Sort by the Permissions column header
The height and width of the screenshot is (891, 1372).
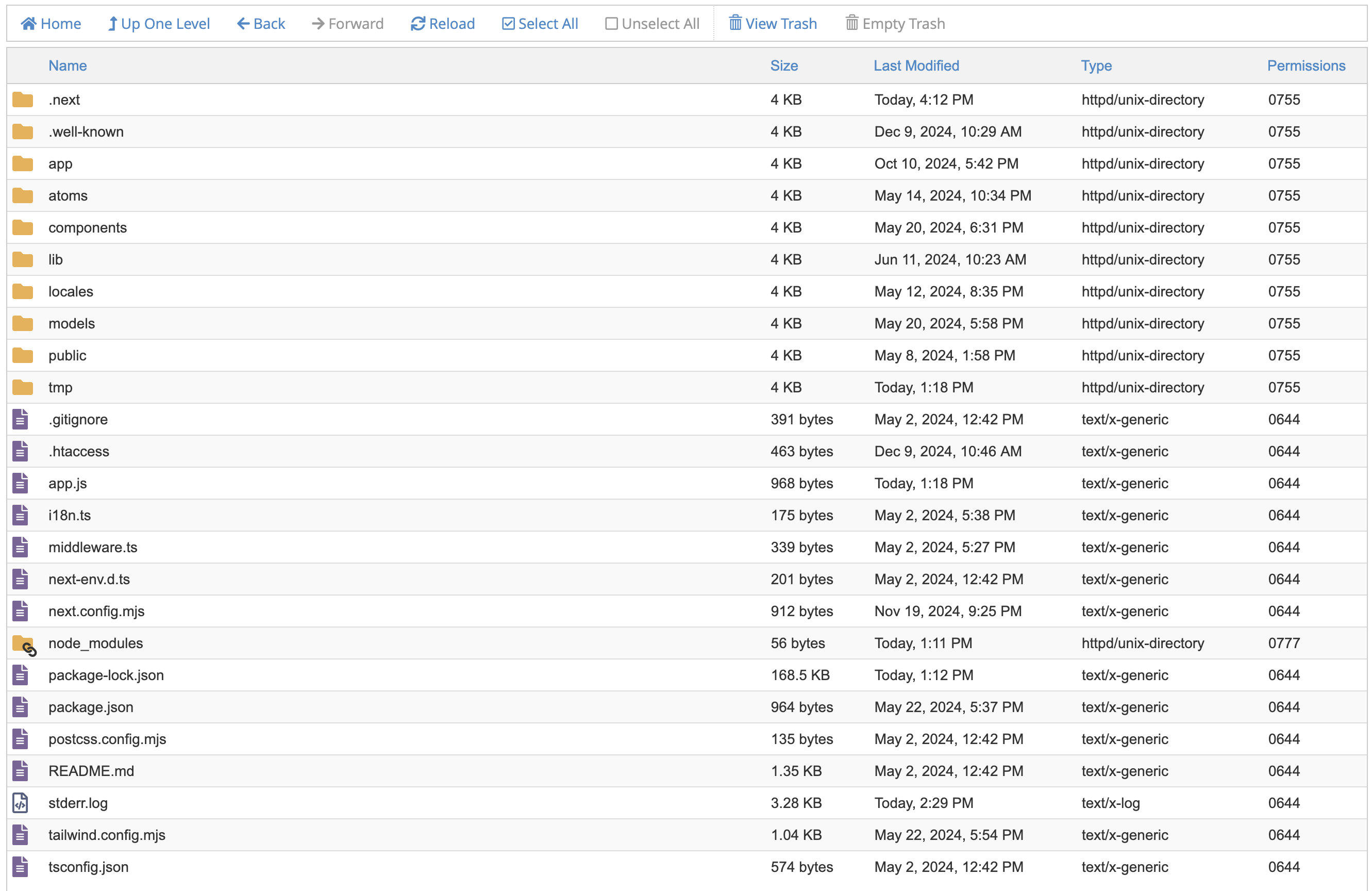tap(1306, 66)
